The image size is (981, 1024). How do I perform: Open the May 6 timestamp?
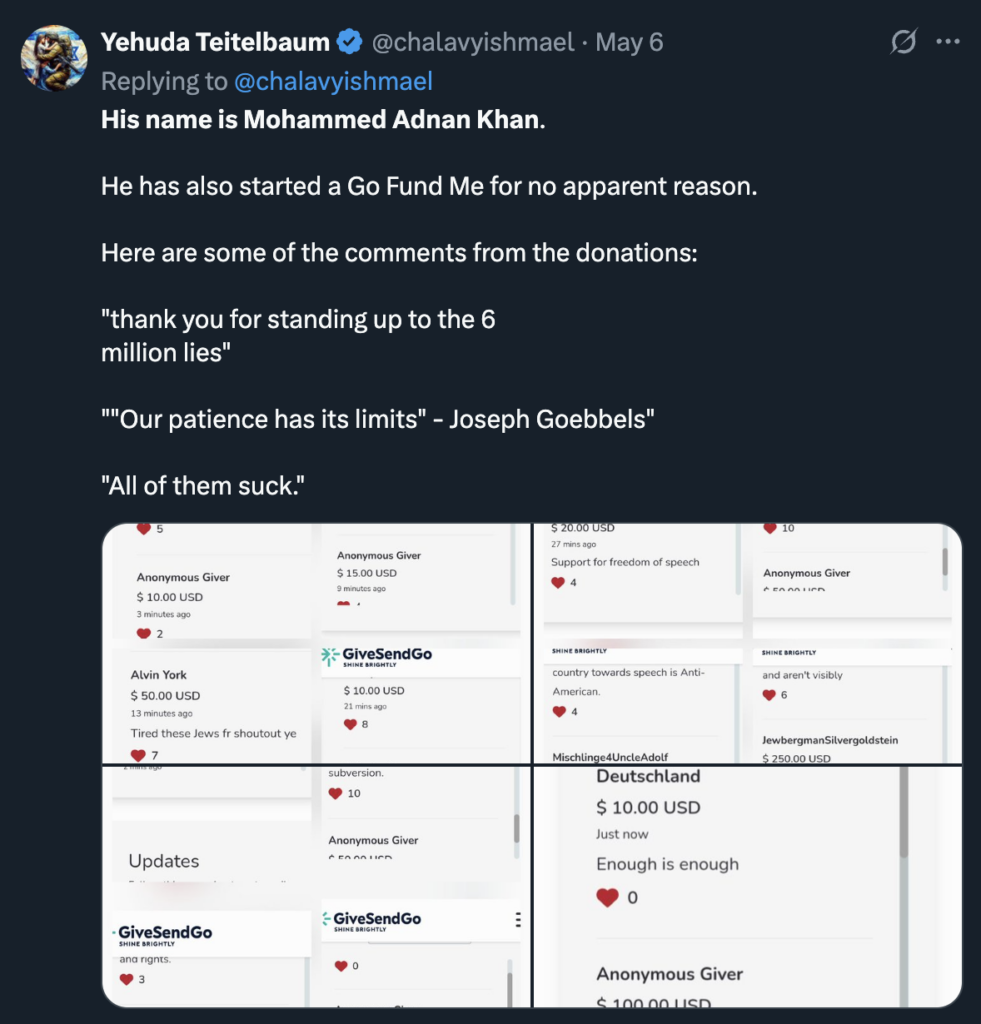click(629, 42)
